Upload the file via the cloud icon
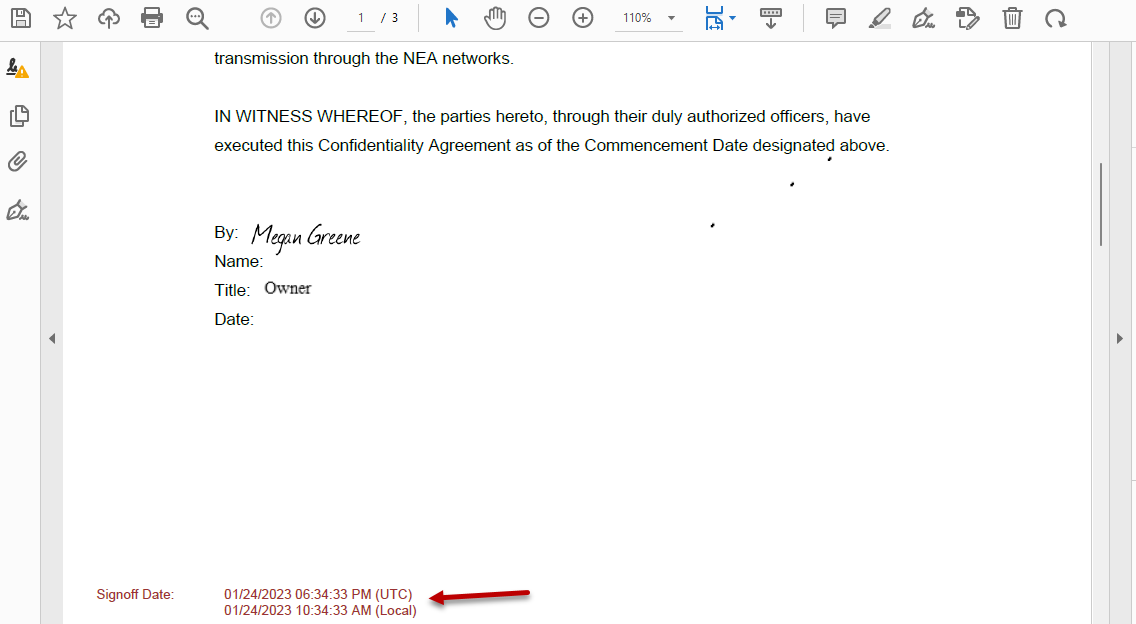Viewport: 1136px width, 624px height. 109,18
